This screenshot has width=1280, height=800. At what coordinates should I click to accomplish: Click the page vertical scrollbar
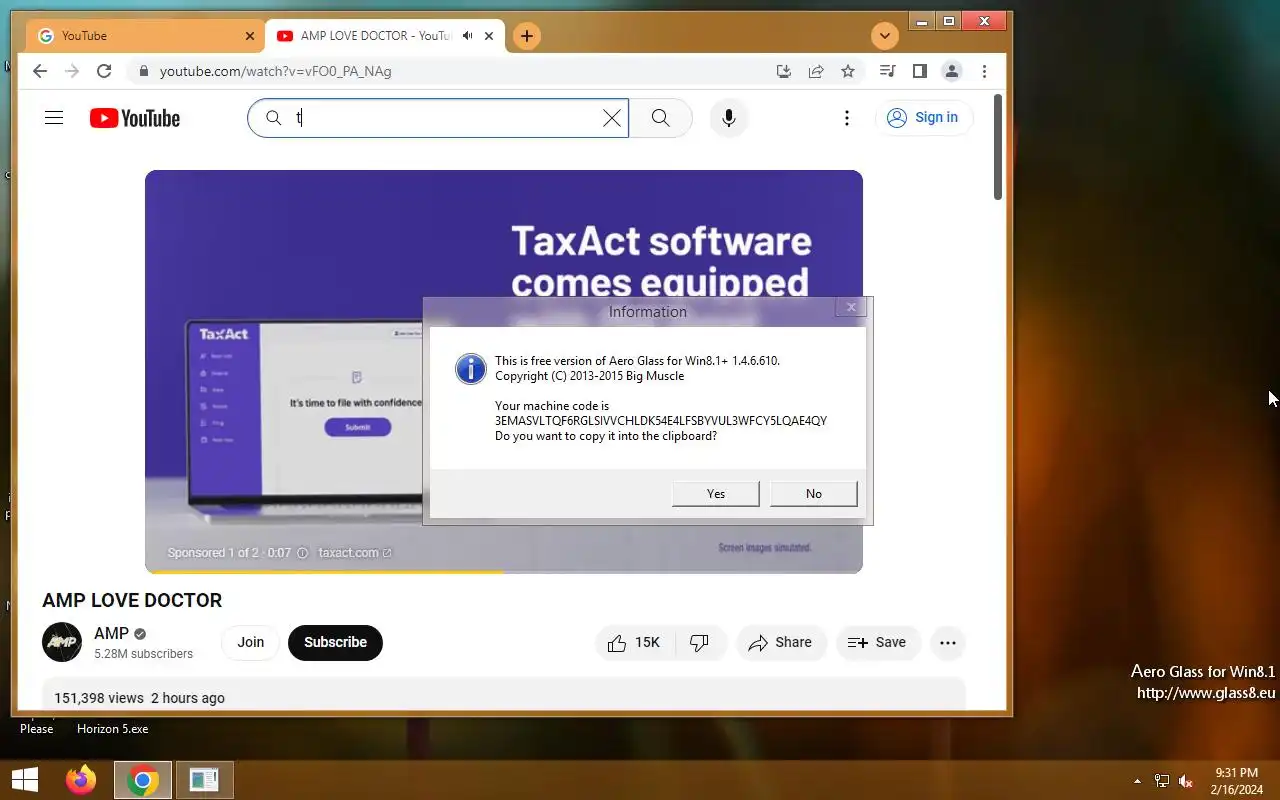click(998, 147)
